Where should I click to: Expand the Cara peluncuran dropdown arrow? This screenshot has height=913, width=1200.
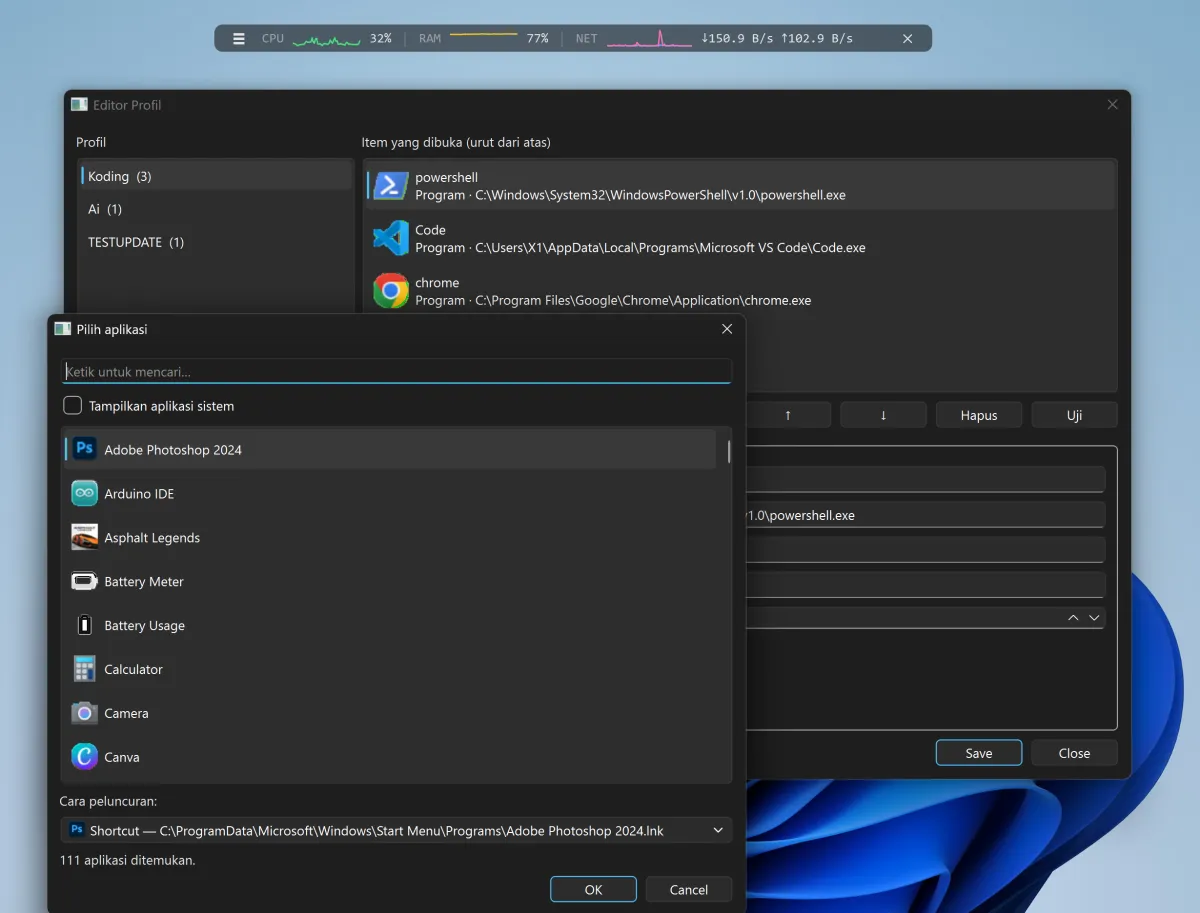click(718, 830)
